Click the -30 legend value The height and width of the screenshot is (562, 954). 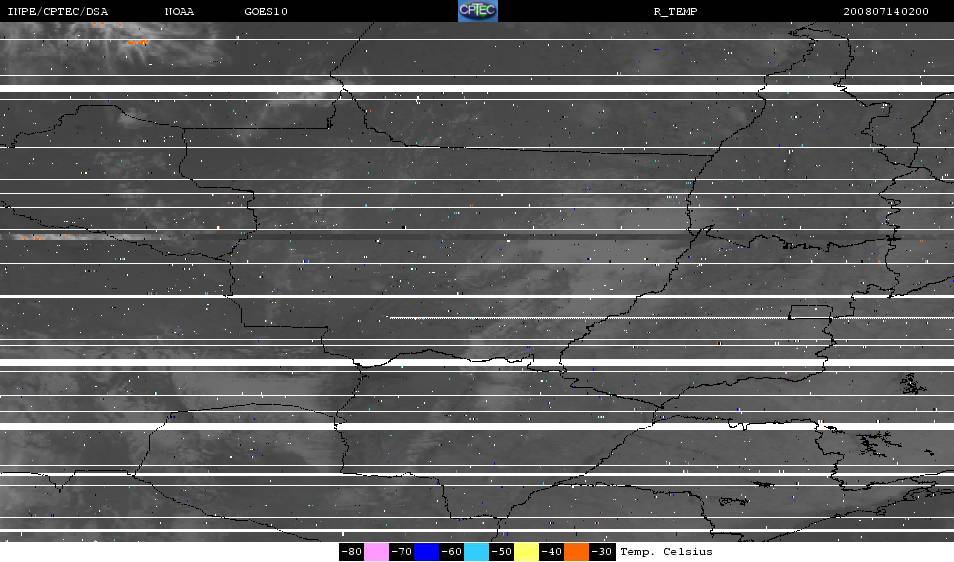(x=602, y=552)
